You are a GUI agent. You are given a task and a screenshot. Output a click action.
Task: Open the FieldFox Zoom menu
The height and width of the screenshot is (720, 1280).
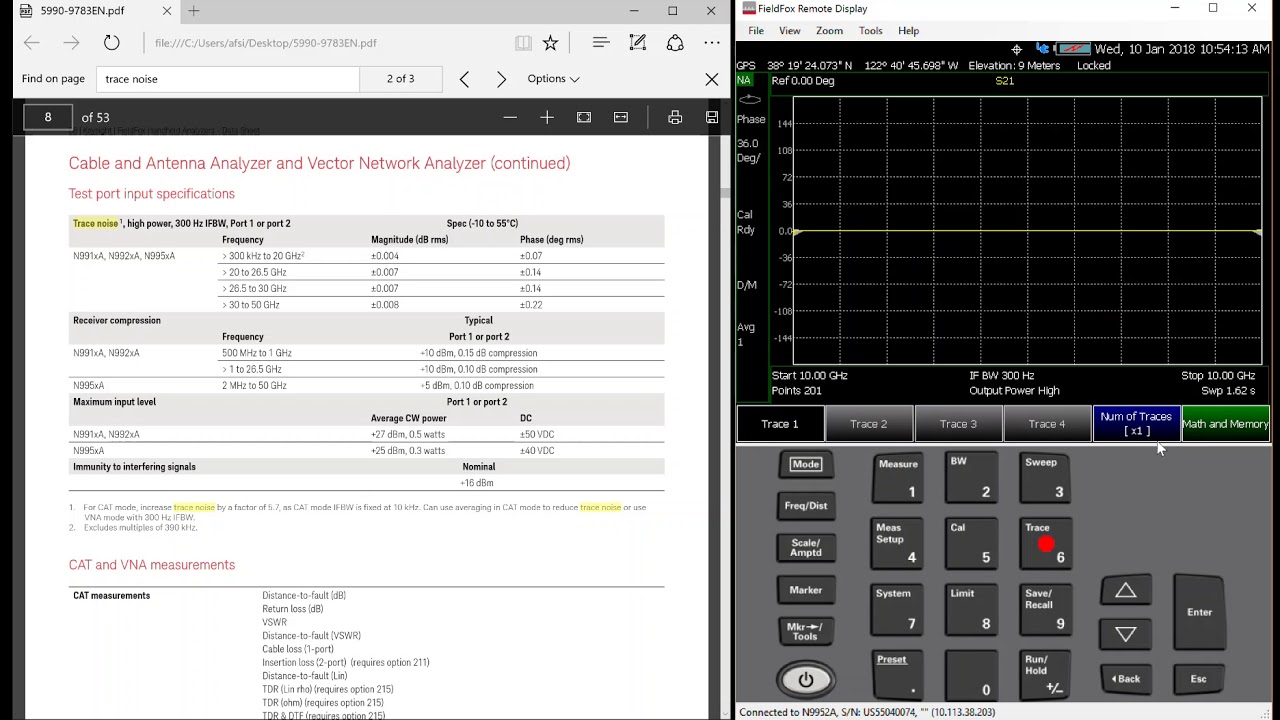829,31
